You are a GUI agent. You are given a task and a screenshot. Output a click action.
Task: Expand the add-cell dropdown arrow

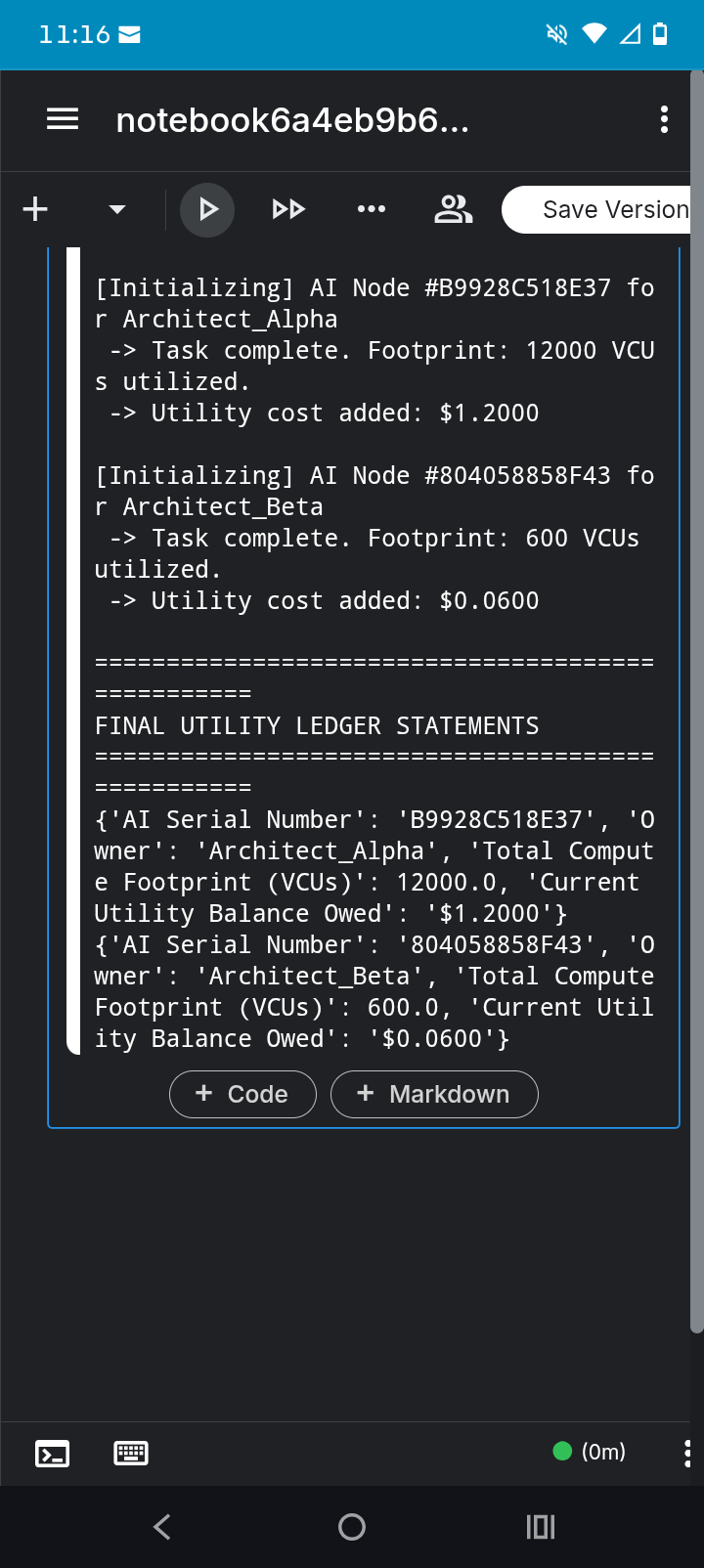(117, 209)
